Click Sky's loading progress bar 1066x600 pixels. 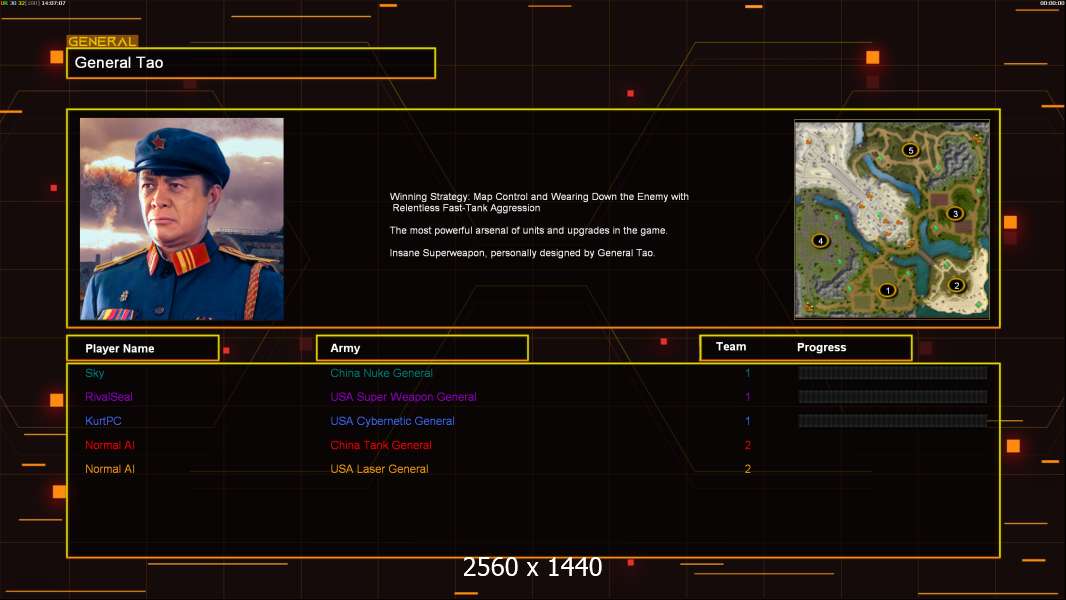coord(893,372)
